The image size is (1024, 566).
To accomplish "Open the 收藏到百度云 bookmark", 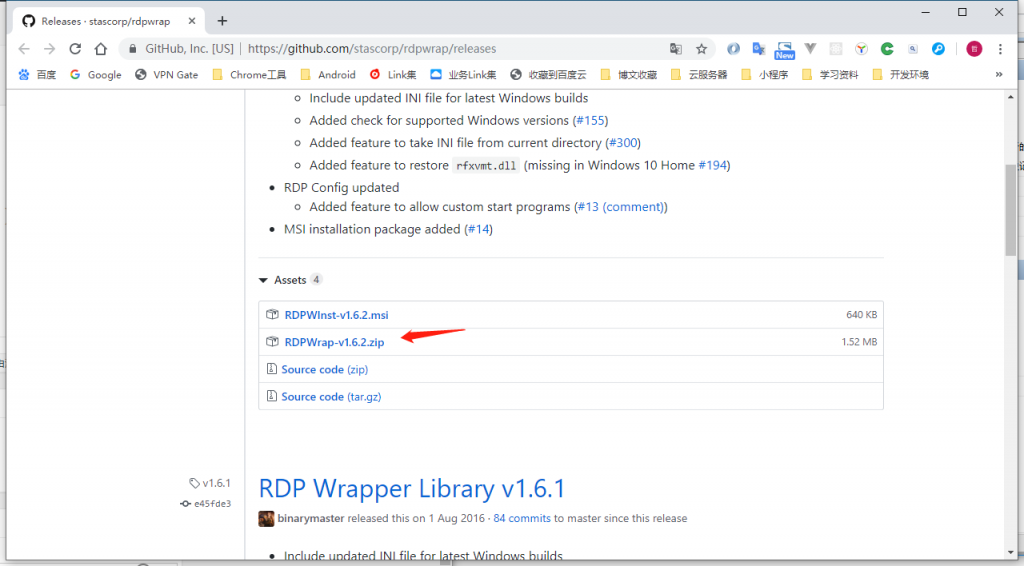I will (x=548, y=74).
